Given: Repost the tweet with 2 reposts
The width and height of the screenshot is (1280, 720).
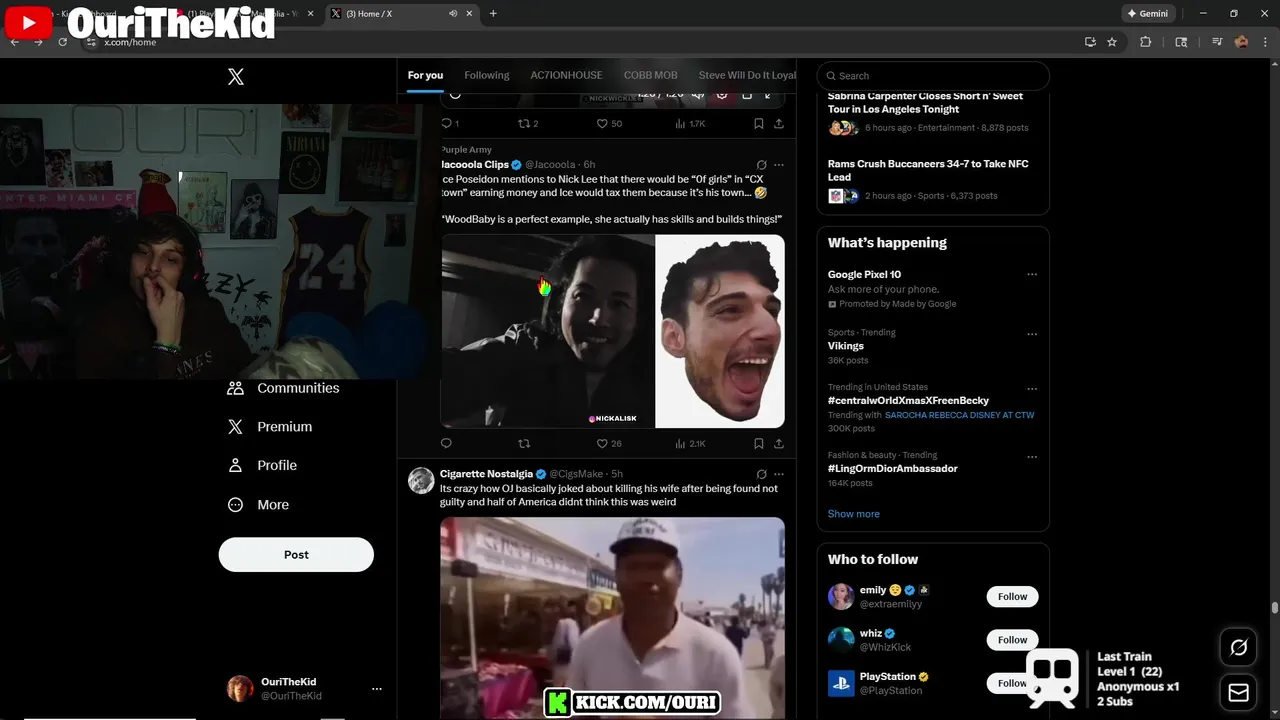Looking at the screenshot, I should (x=528, y=123).
